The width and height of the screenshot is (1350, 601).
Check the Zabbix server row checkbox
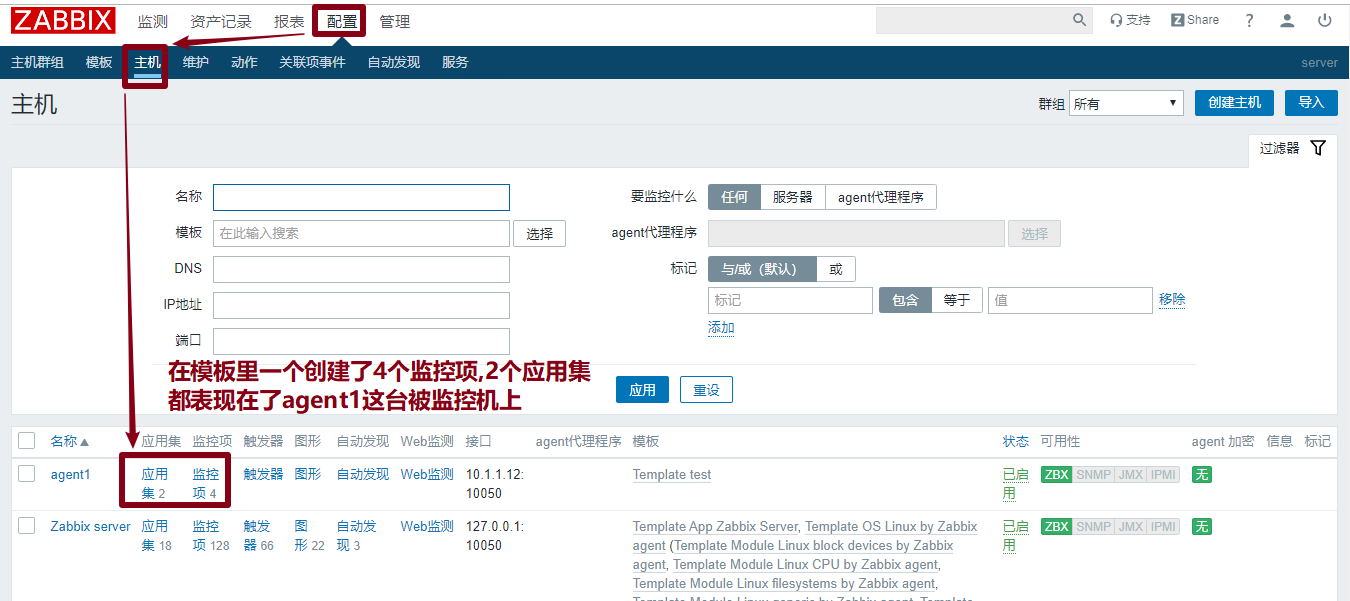click(x=27, y=526)
